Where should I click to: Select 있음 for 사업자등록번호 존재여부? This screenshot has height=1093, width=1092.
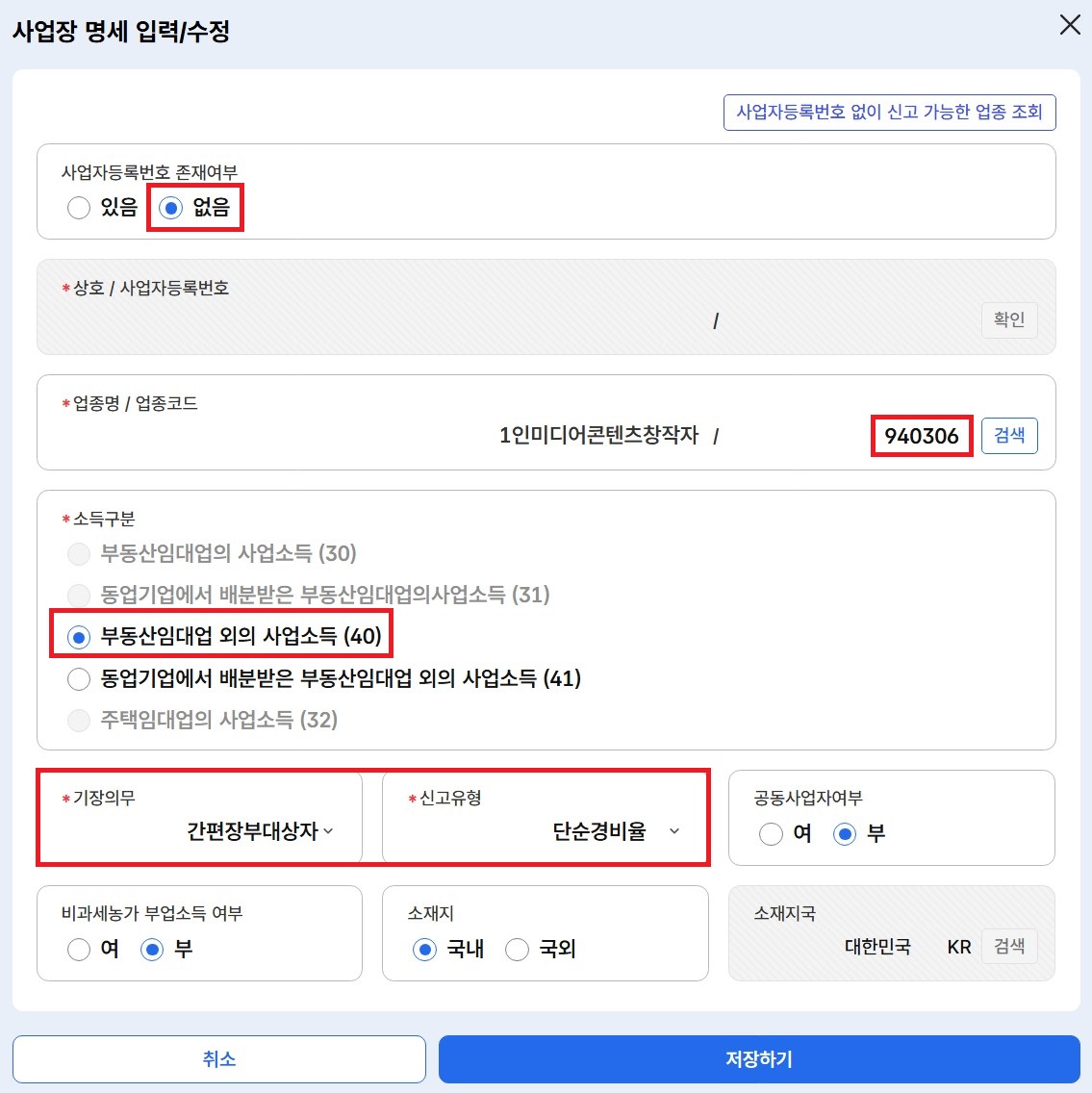[79, 207]
